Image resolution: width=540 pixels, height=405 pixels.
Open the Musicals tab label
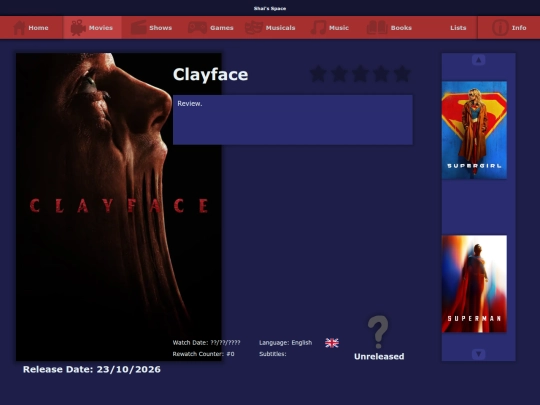280,28
